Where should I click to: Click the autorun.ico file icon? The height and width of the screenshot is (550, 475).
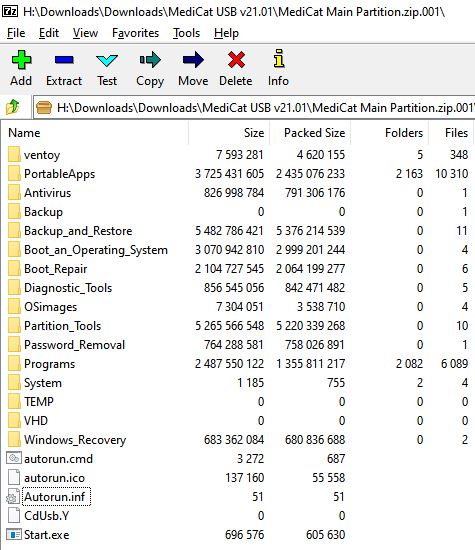coord(14,477)
